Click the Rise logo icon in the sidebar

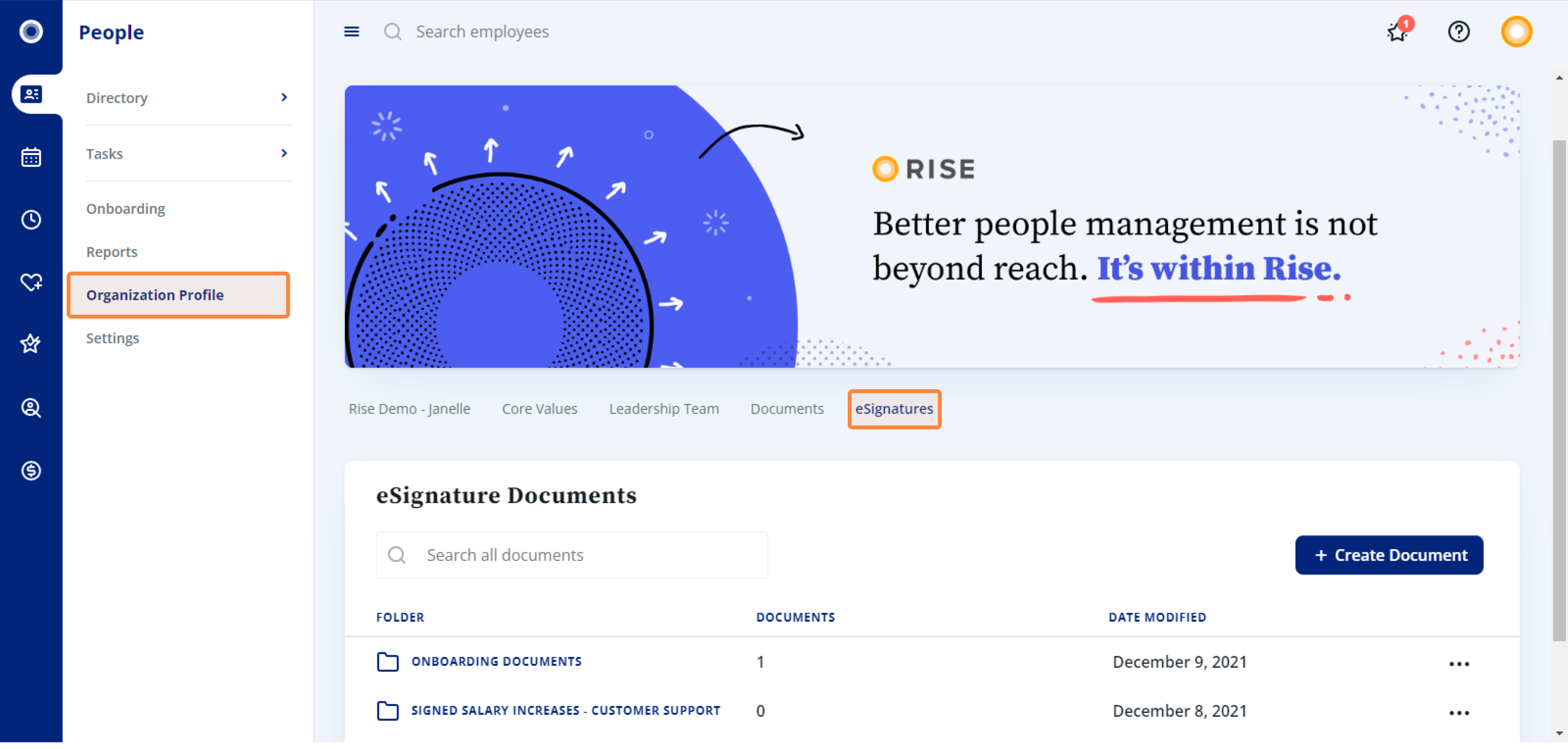pyautogui.click(x=31, y=32)
